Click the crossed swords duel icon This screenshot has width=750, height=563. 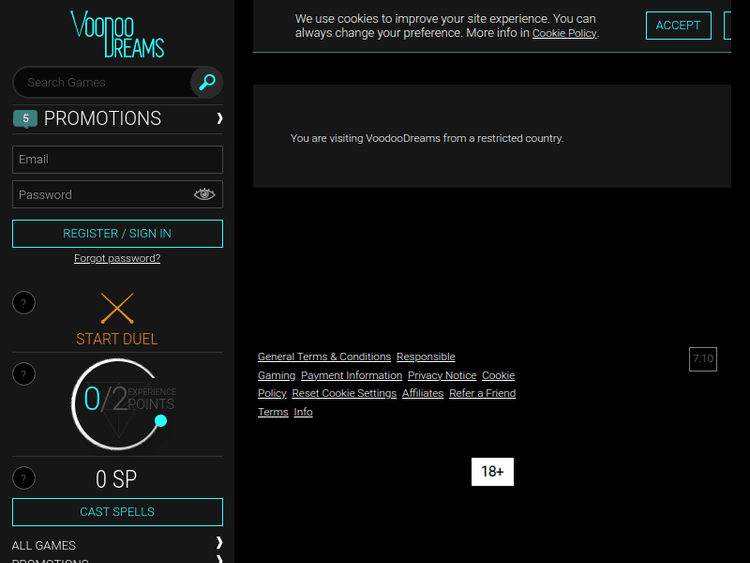pyautogui.click(x=117, y=308)
